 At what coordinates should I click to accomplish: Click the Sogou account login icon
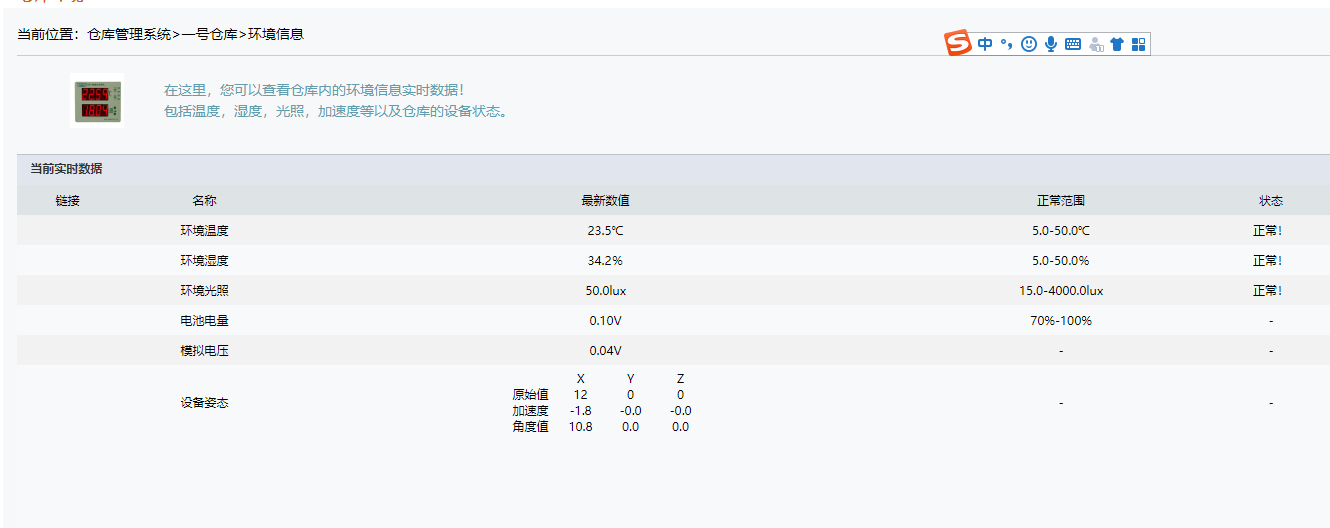click(x=1095, y=44)
